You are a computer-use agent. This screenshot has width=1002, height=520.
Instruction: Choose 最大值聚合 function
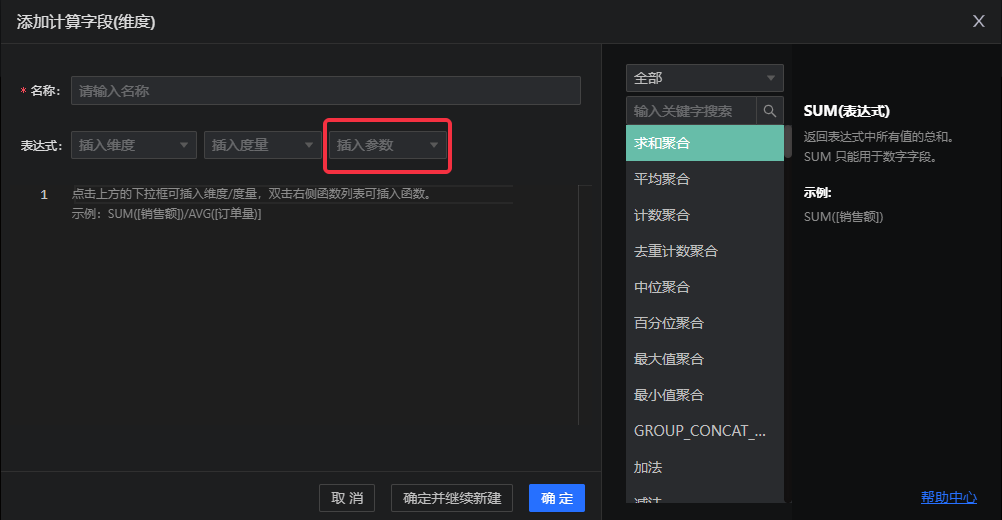tap(704, 359)
